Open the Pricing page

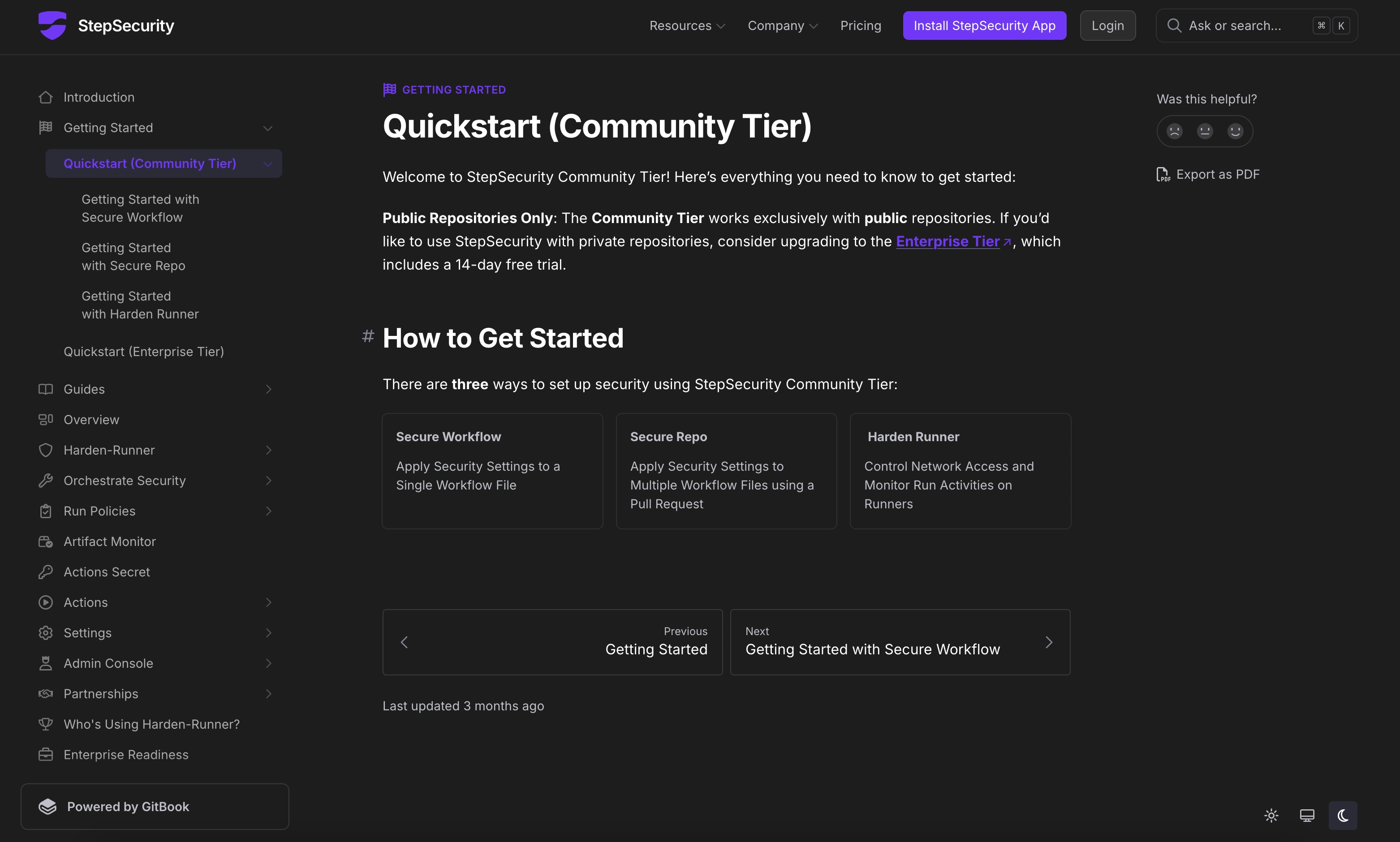tap(860, 26)
